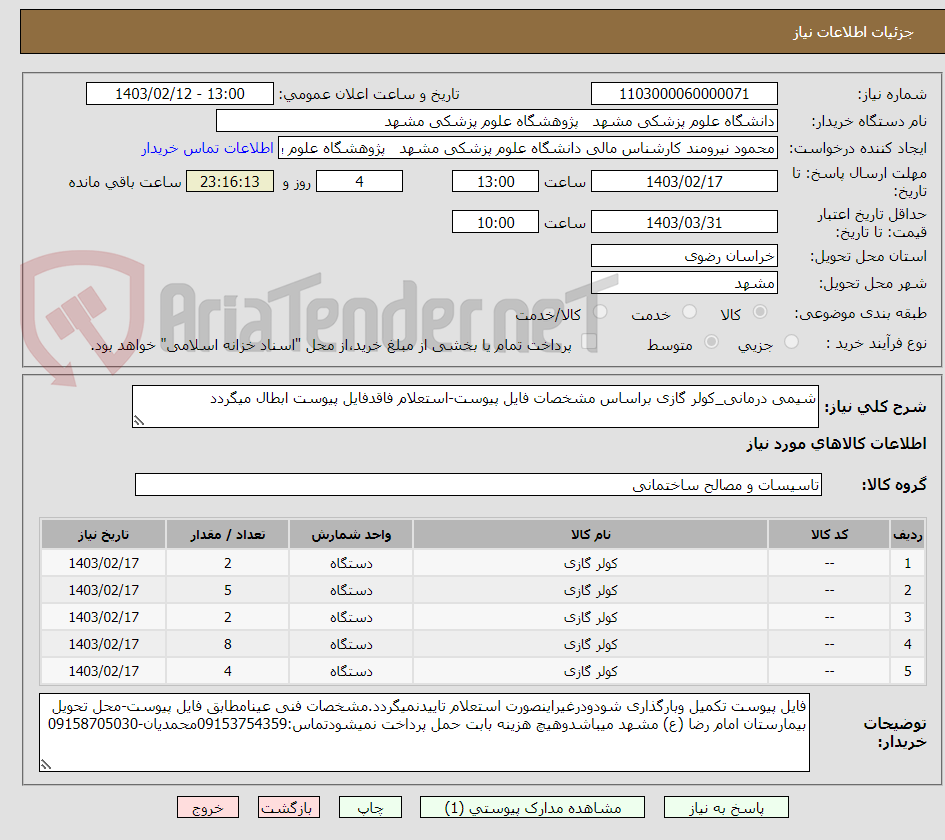Click the نام کالا column header
Screen dimensions: 945x840
[x=590, y=534]
